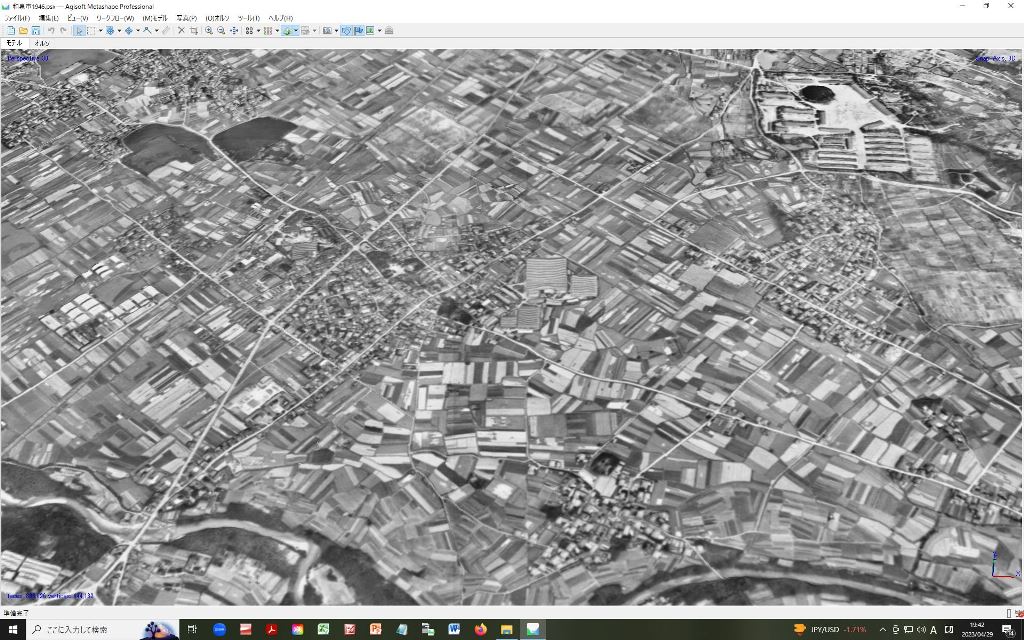Expand the Show Cameras dropdown arrow

336,31
